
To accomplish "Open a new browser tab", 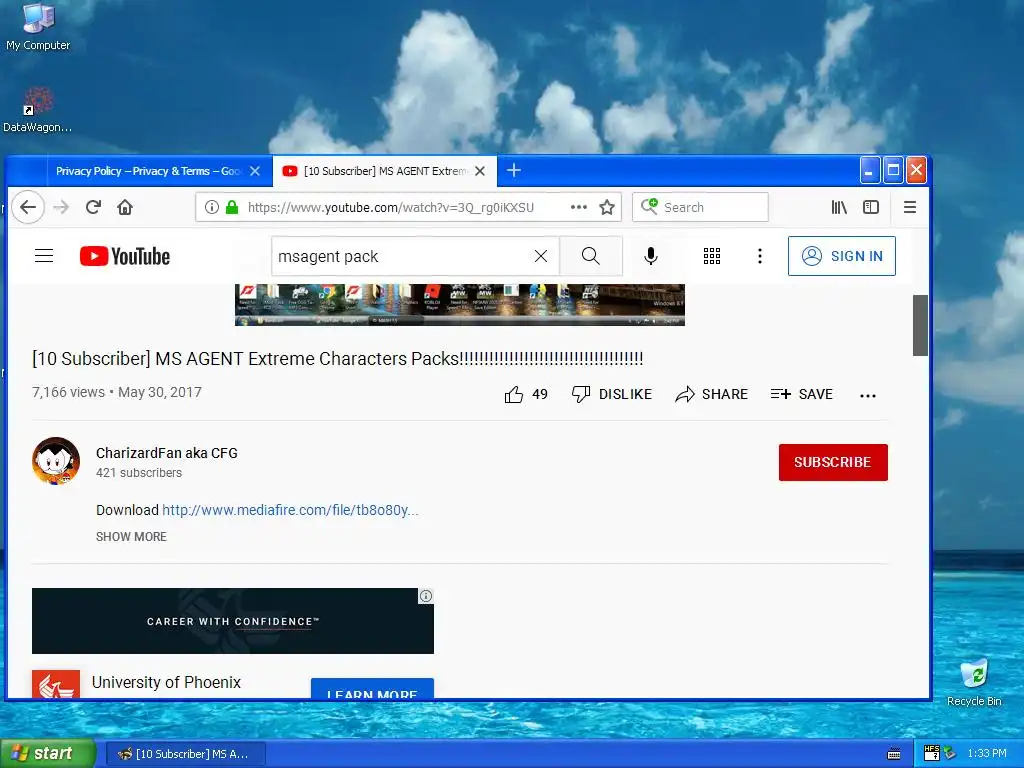I will pos(514,170).
